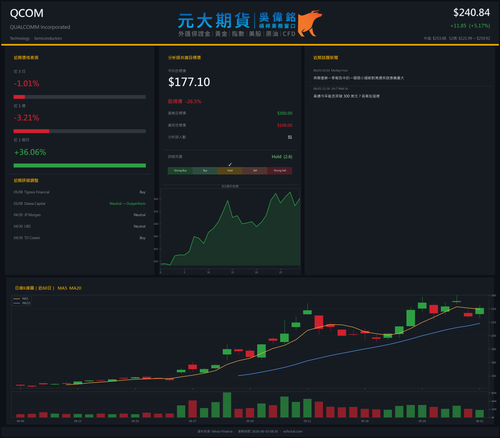Click the -1.01% performance bar
The height and width of the screenshot is (438, 500).
80,97
